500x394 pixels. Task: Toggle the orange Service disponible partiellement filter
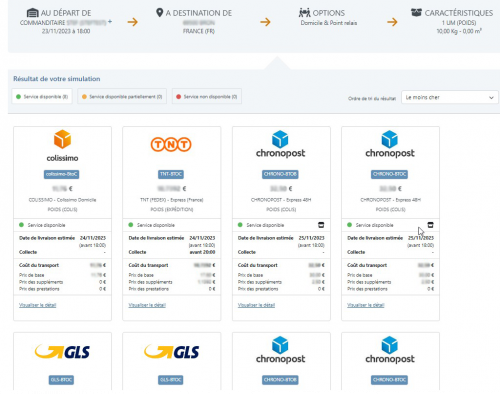tap(122, 97)
